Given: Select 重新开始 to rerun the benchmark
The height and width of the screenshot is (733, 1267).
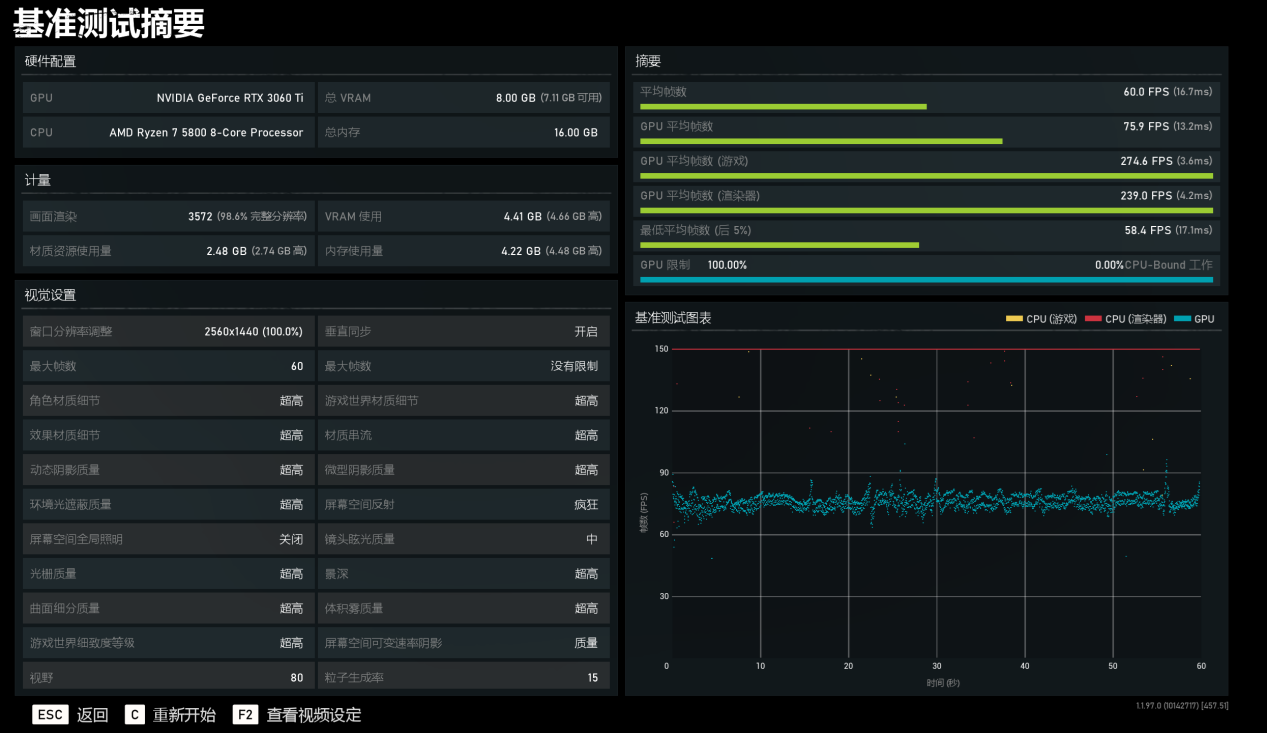Looking at the screenshot, I should coord(184,715).
